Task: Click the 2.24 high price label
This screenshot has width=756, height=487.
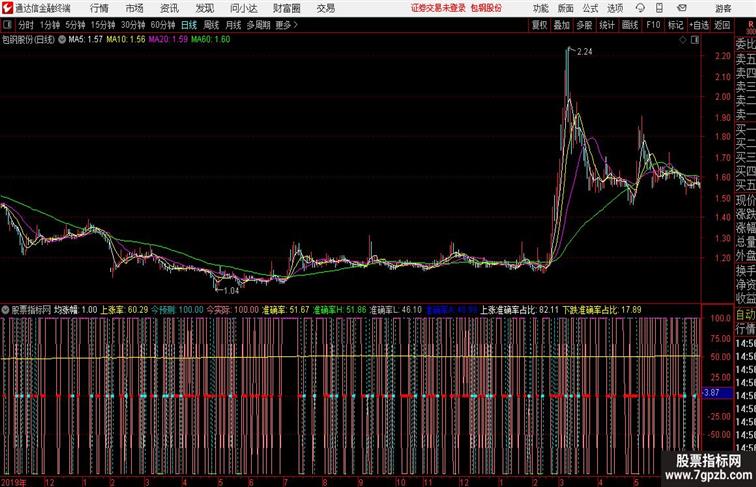Action: 584,52
